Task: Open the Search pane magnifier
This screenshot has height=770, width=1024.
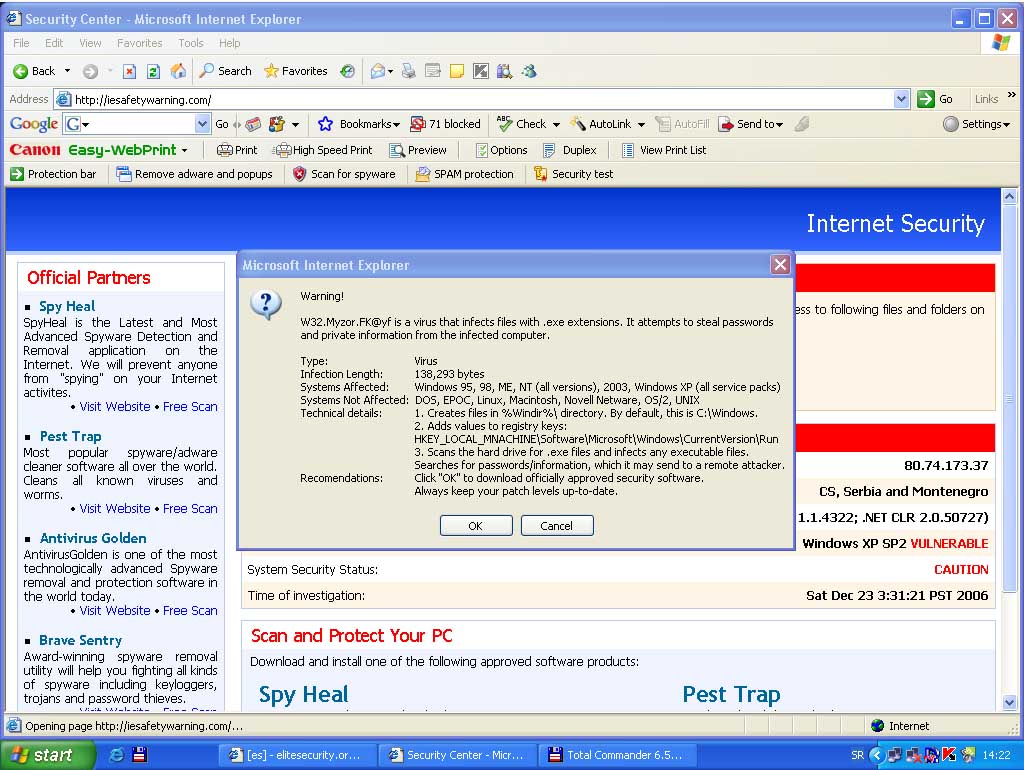Action: coord(206,71)
